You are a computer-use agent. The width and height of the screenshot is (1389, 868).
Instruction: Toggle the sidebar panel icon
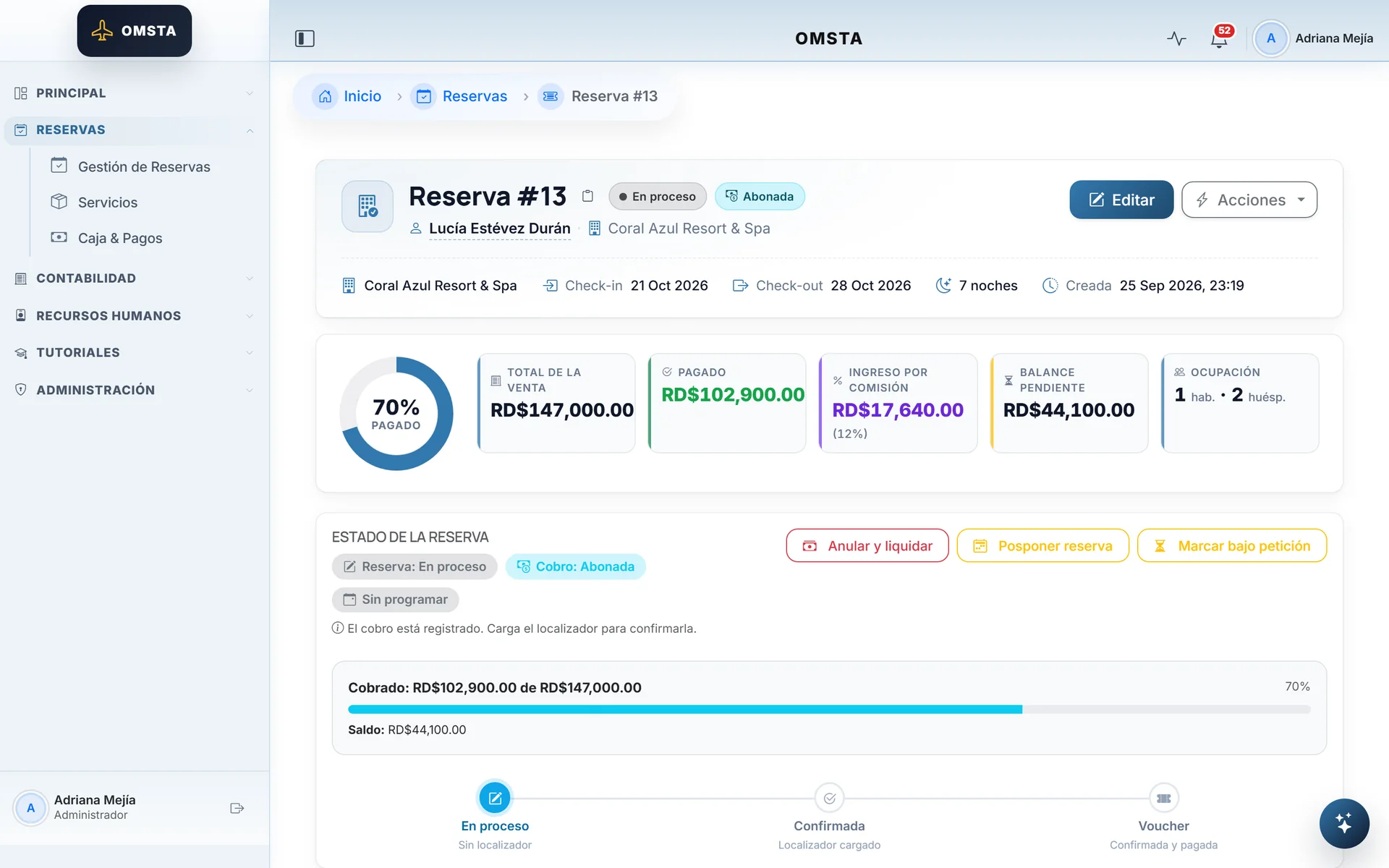(x=305, y=38)
